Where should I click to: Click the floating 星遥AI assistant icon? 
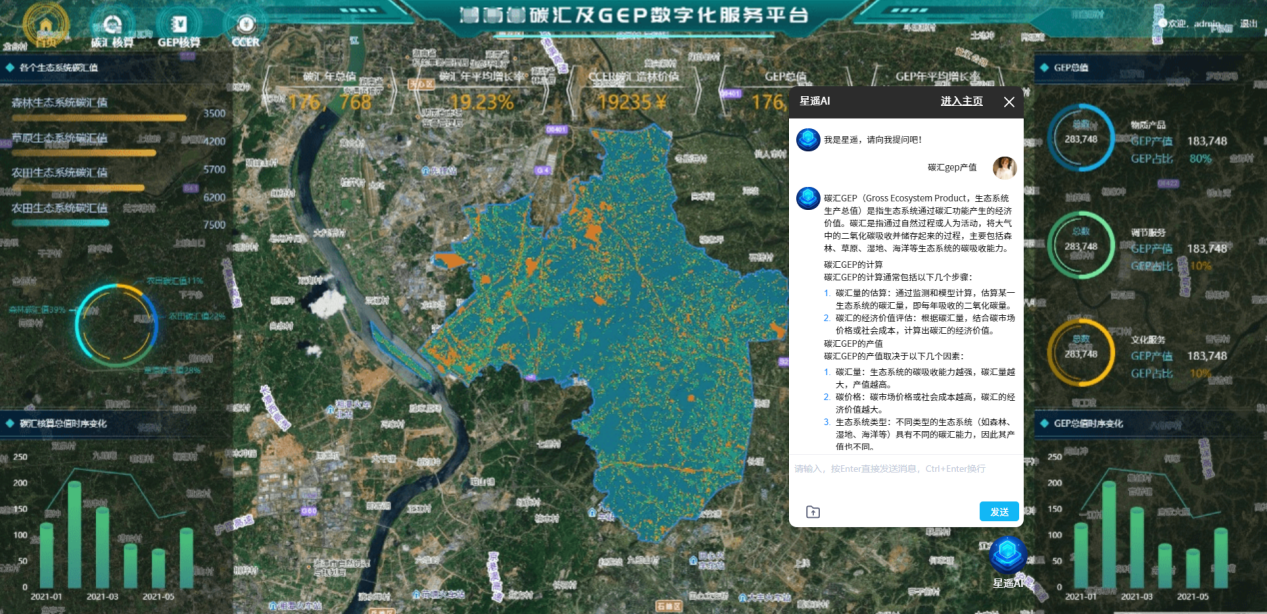coord(1008,556)
